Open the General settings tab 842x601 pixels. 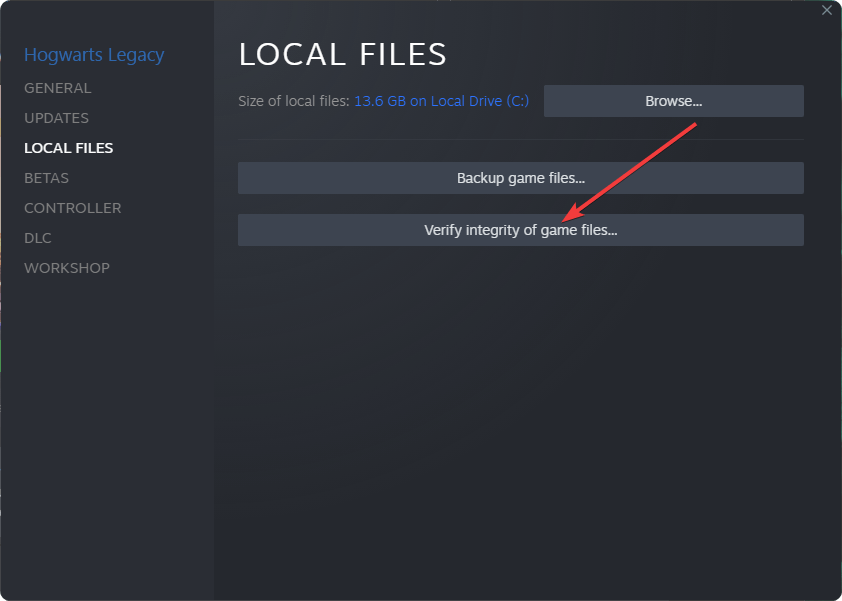coord(57,88)
